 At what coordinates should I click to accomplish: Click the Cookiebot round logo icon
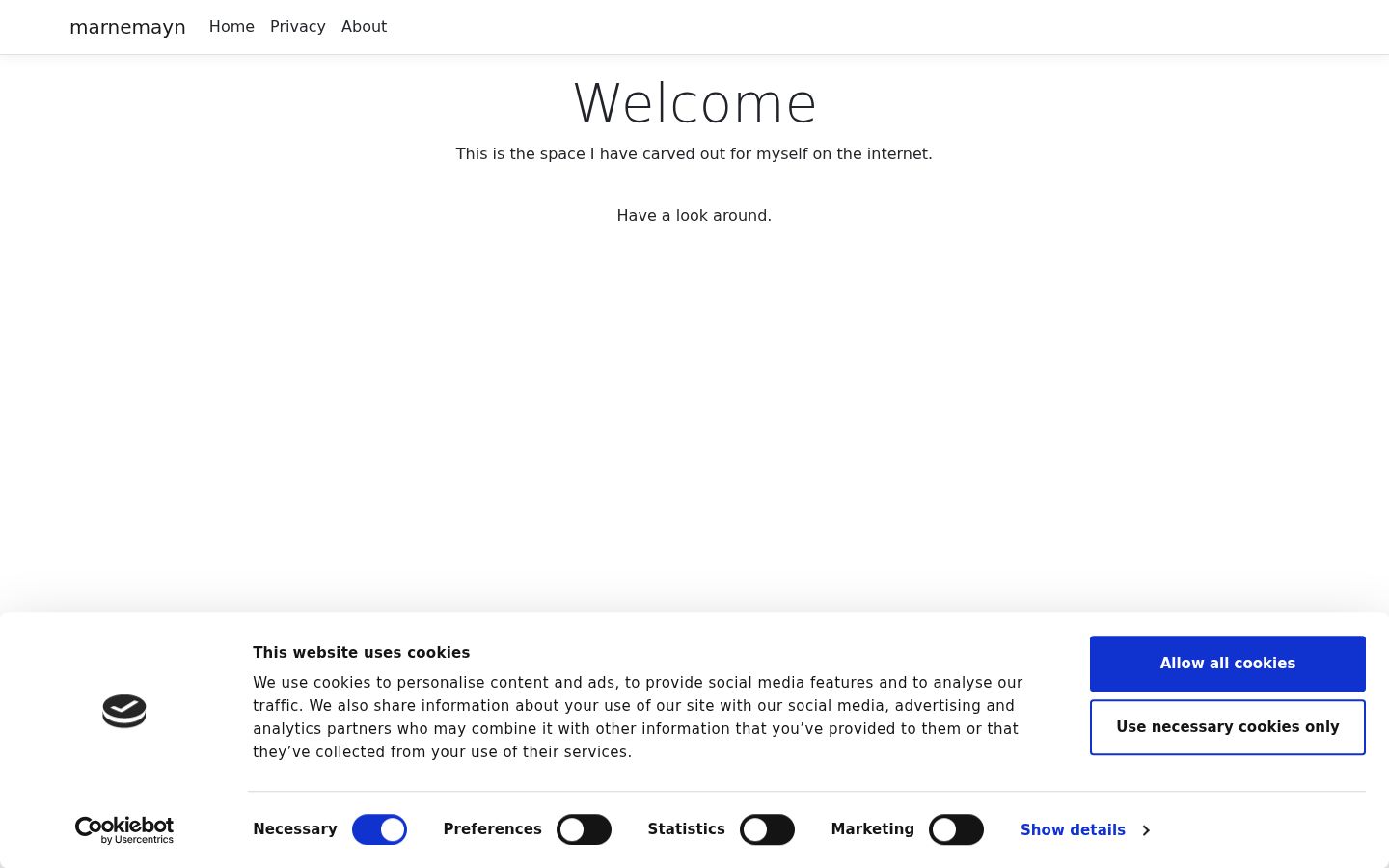pyautogui.click(x=124, y=711)
